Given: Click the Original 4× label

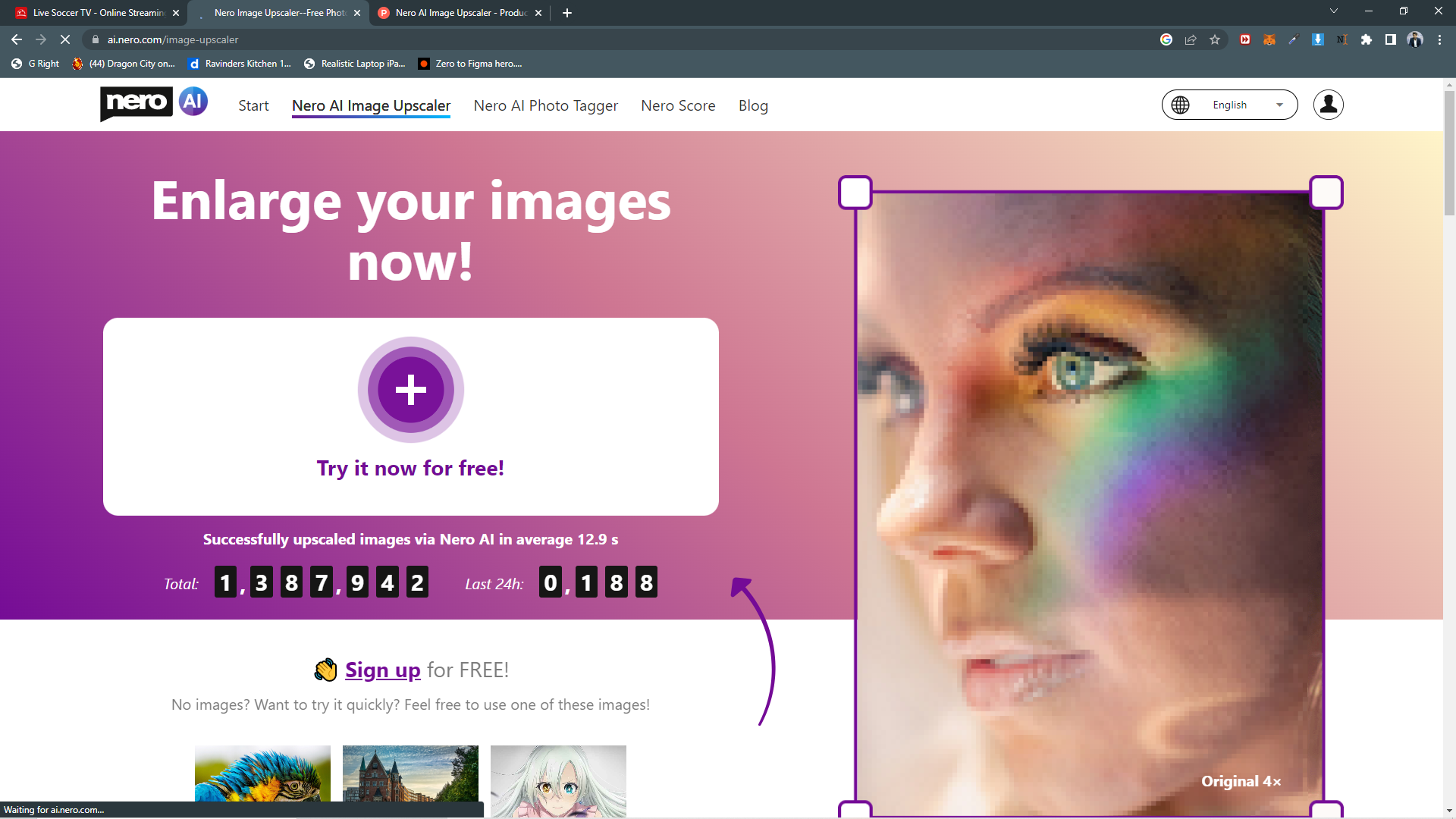Looking at the screenshot, I should (1241, 781).
